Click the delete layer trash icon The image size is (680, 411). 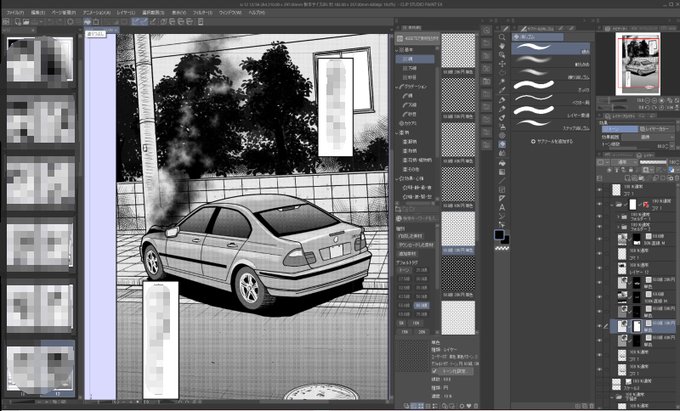677,178
